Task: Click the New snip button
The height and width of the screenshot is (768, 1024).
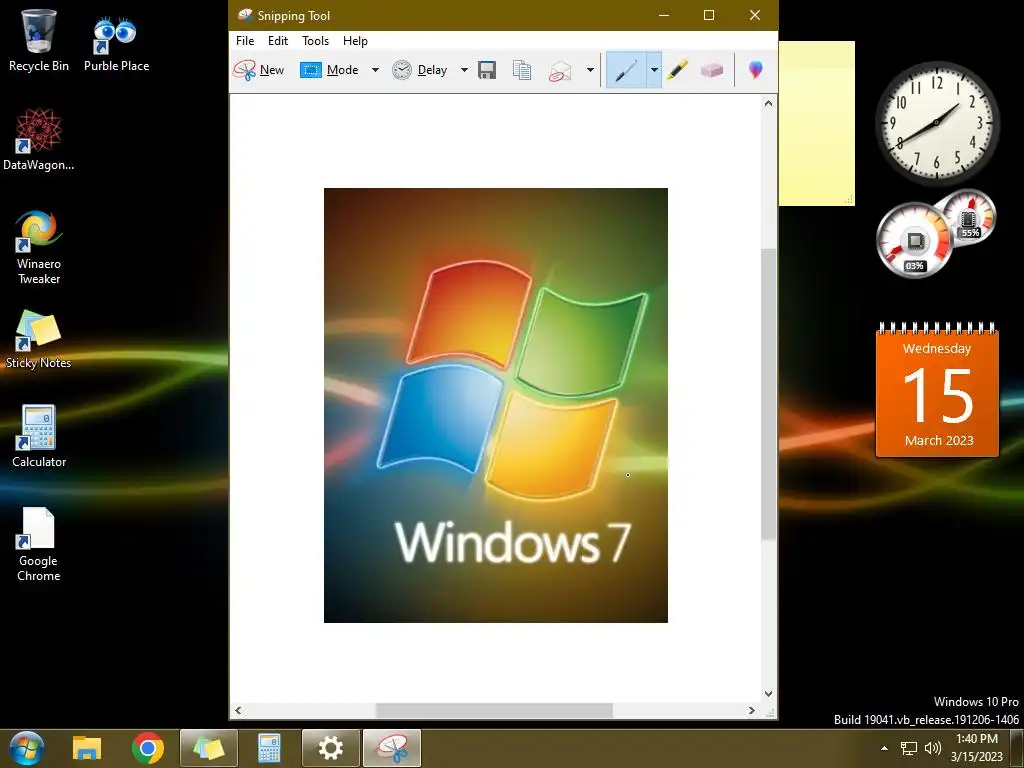Action: (259, 70)
